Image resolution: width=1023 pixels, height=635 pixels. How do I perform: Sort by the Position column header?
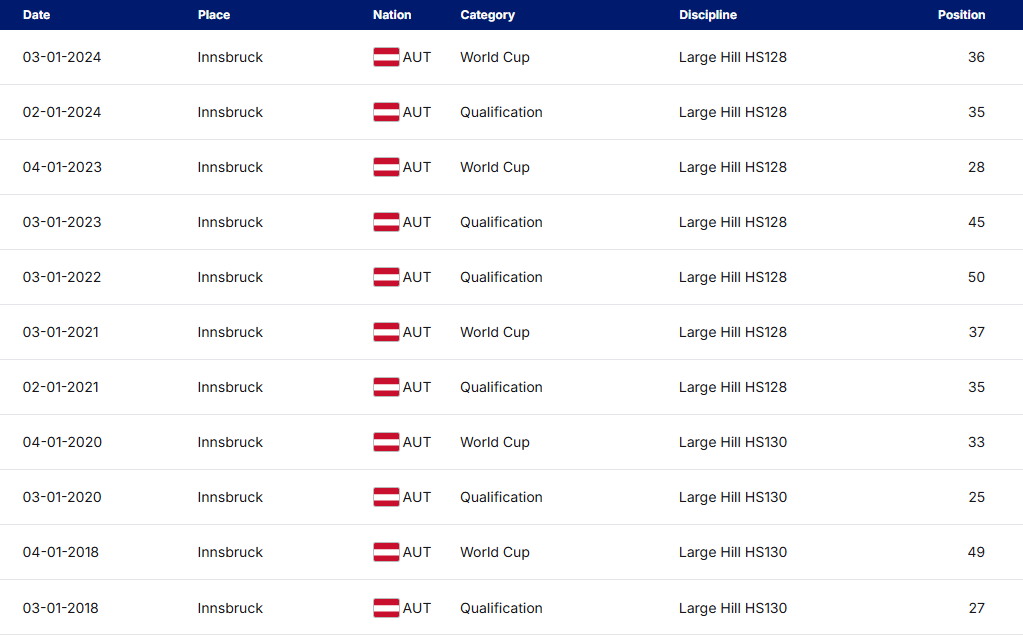tap(961, 14)
